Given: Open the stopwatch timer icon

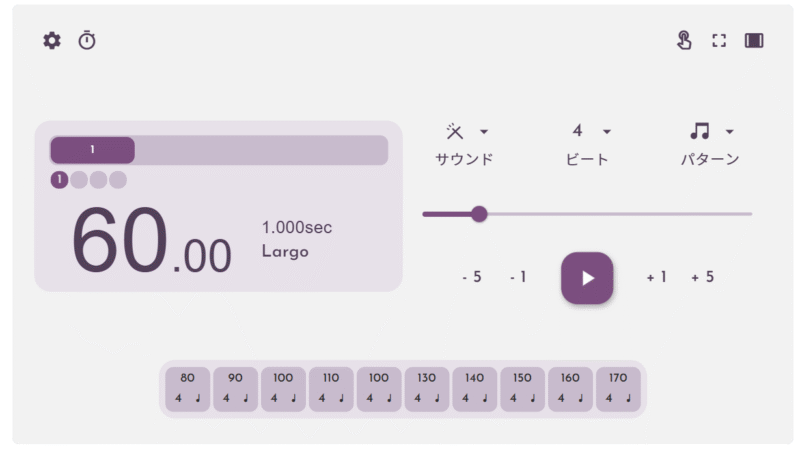Looking at the screenshot, I should pyautogui.click(x=87, y=40).
